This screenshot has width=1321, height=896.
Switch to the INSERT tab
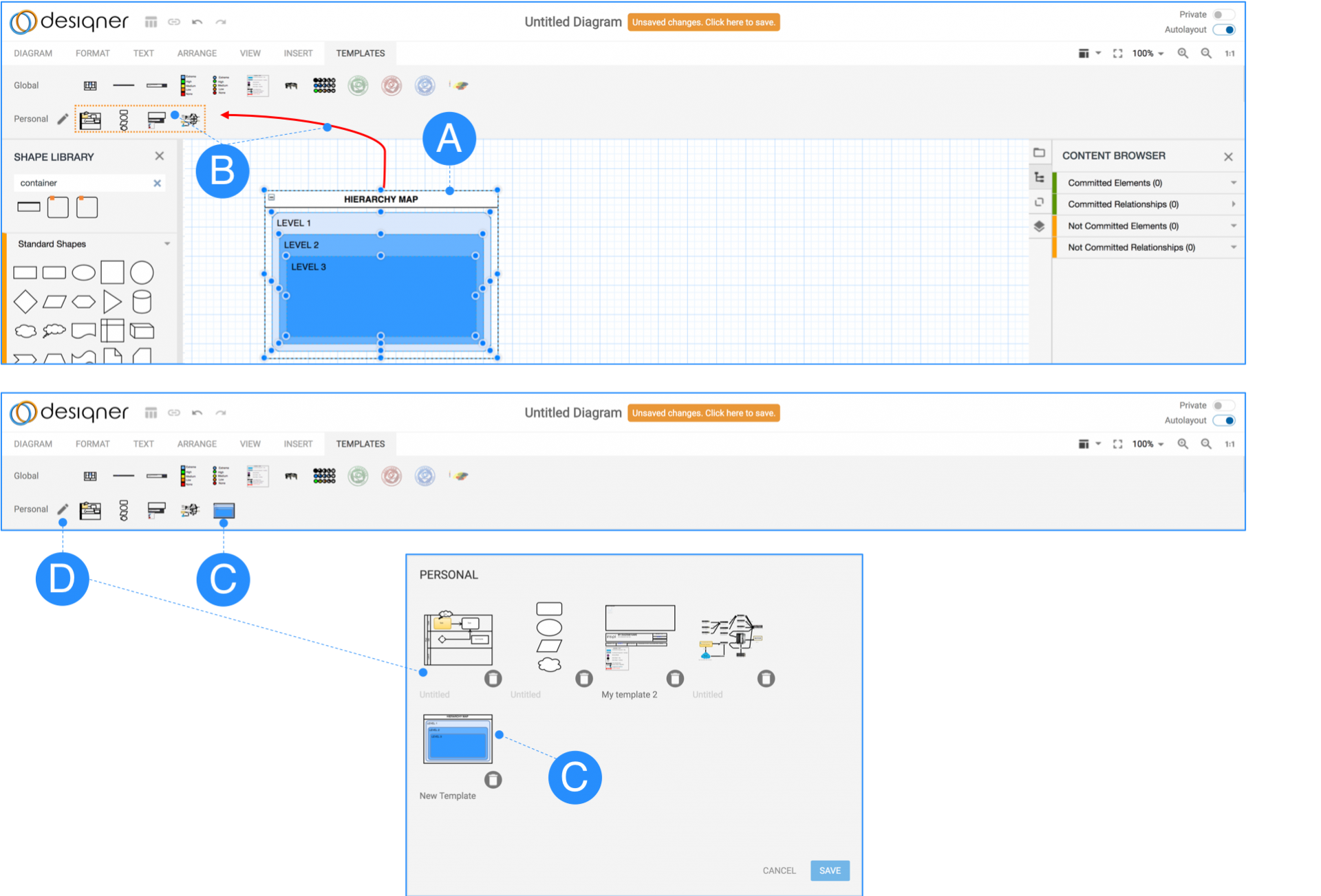click(298, 53)
